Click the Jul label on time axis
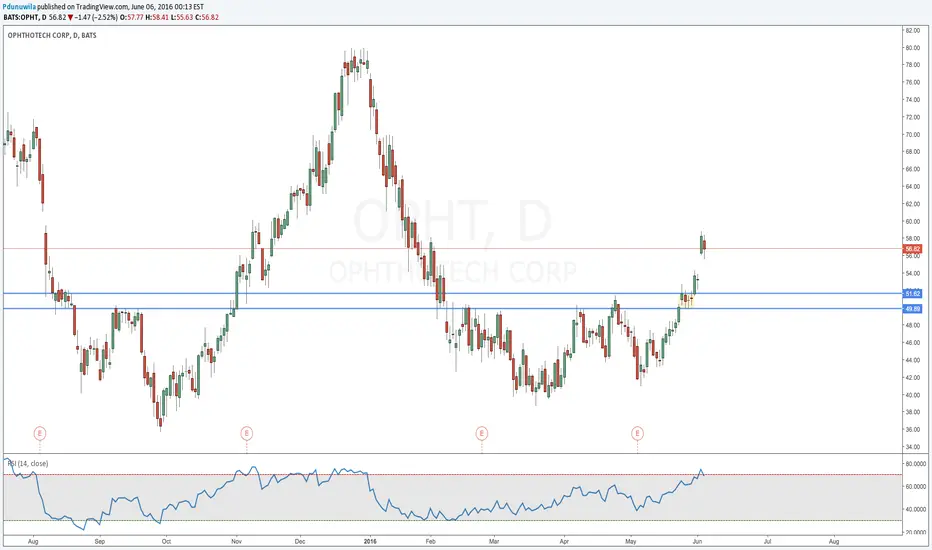Image resolution: width=932 pixels, height=550 pixels. click(x=767, y=542)
